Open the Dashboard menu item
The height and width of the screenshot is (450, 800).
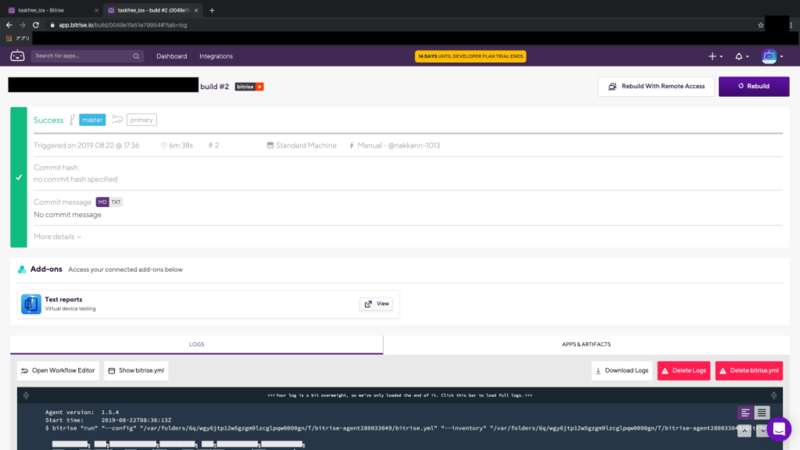click(171, 56)
